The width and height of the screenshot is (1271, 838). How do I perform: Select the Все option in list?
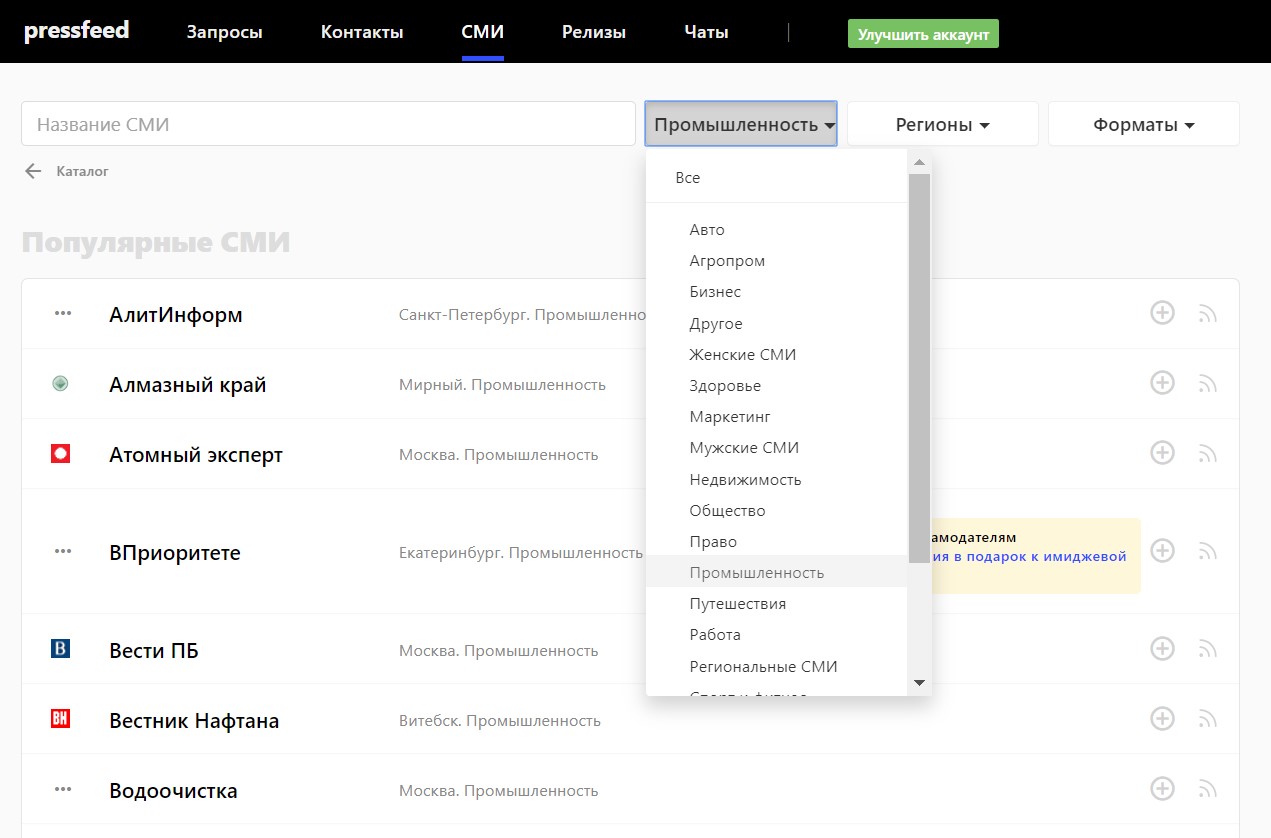pos(688,178)
